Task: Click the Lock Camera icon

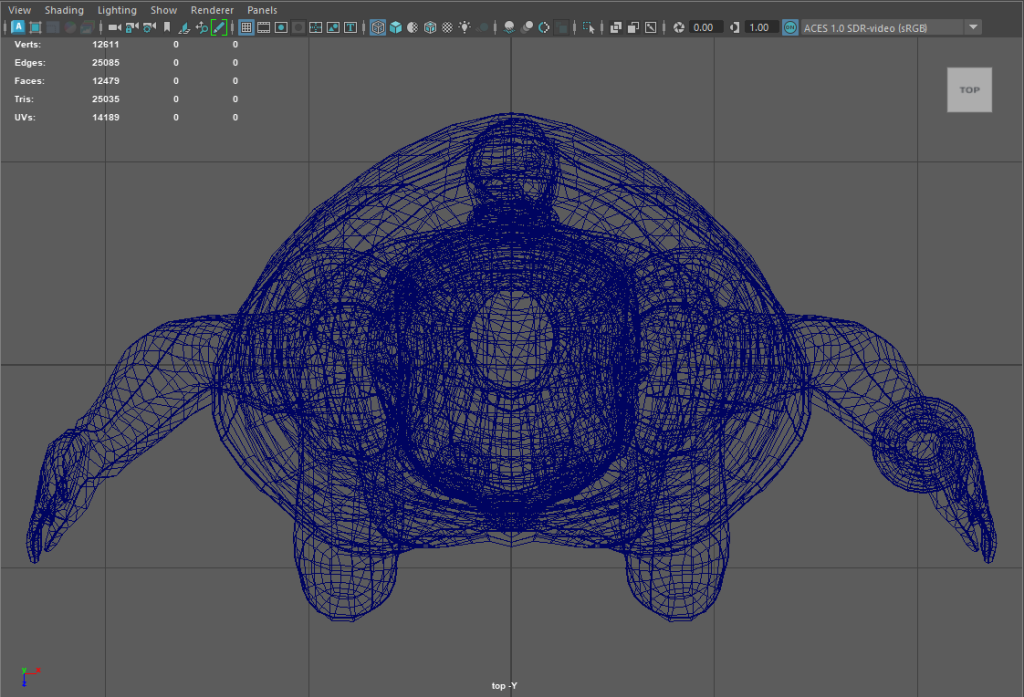Action: coord(131,28)
